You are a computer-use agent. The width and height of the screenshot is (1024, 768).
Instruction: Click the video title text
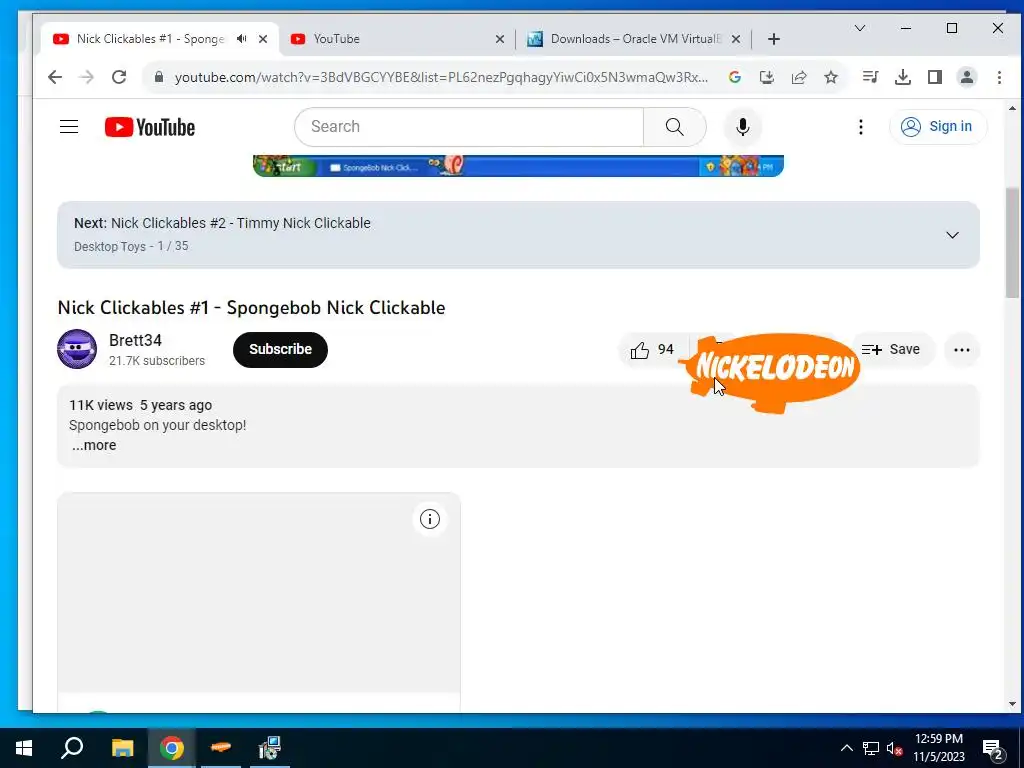click(x=251, y=308)
